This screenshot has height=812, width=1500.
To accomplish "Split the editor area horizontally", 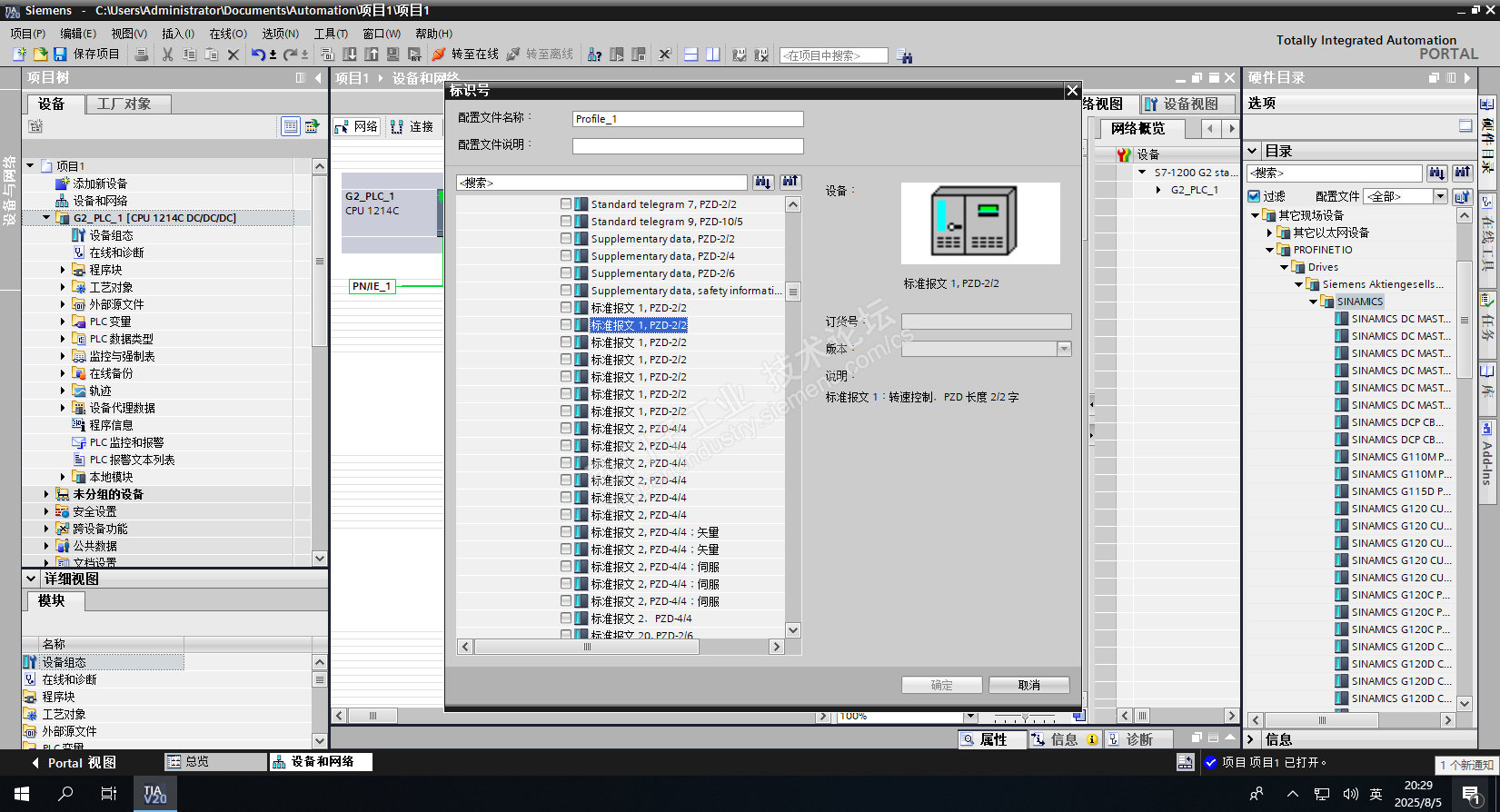I will click(x=691, y=54).
